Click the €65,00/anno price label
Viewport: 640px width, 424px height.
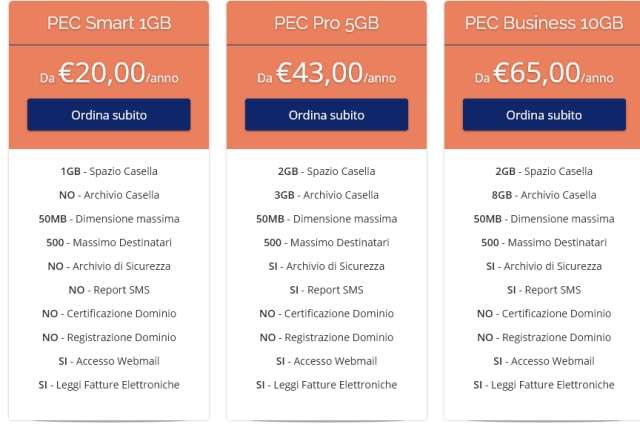[544, 73]
